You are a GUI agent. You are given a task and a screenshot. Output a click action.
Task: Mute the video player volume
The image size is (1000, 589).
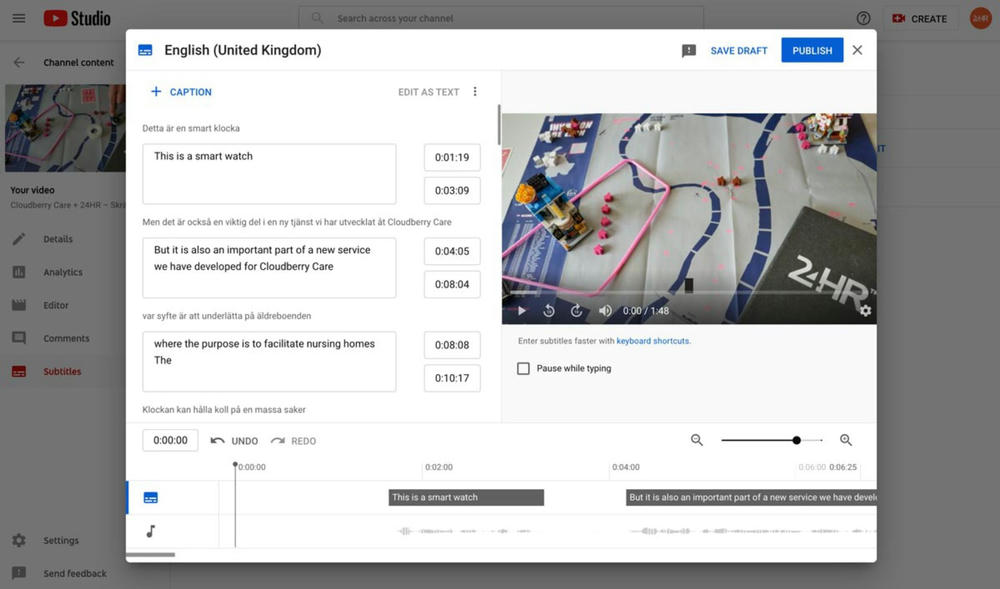[x=605, y=311]
